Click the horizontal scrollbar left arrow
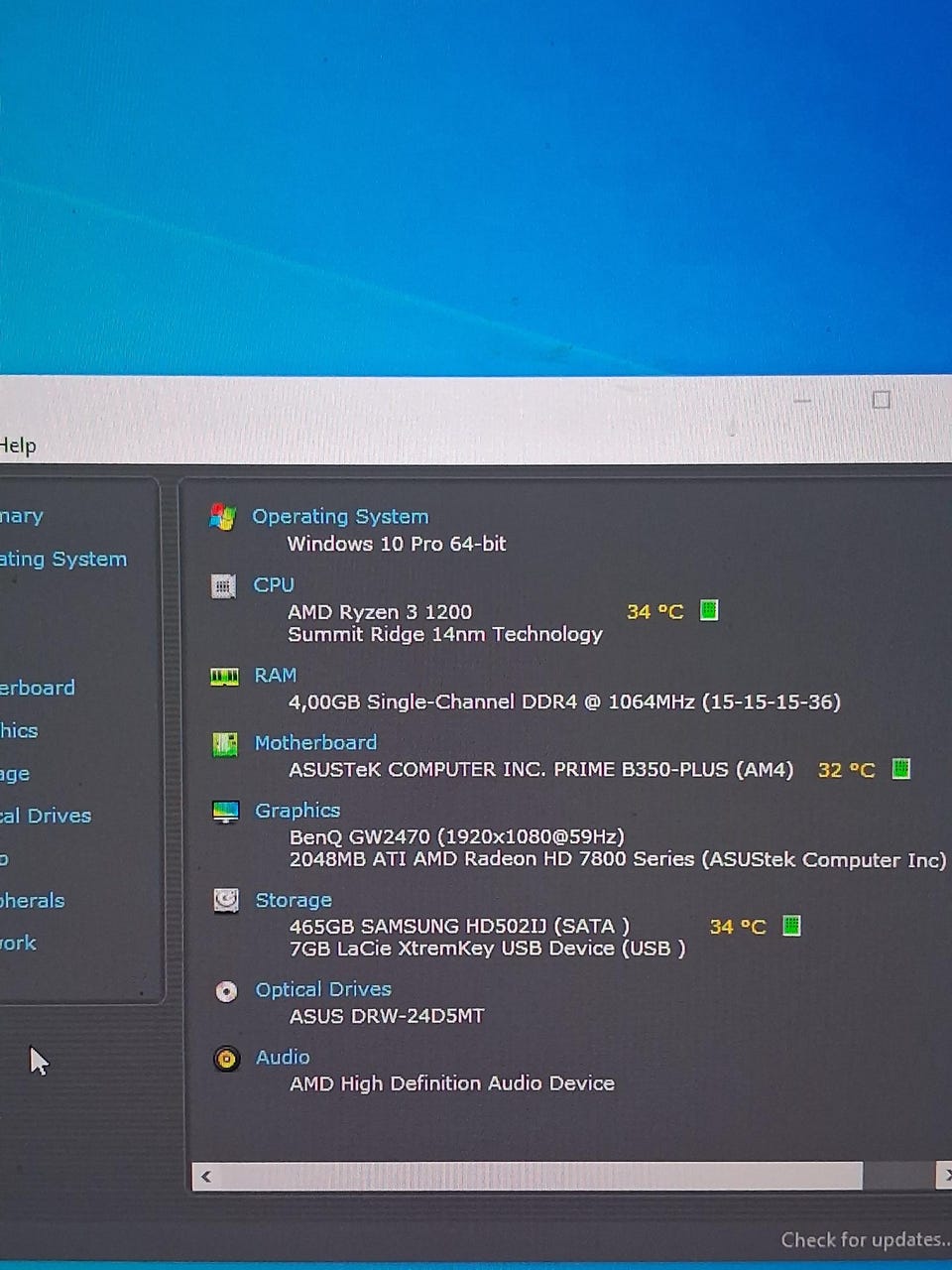This screenshot has width=952, height=1270. pos(206,1177)
